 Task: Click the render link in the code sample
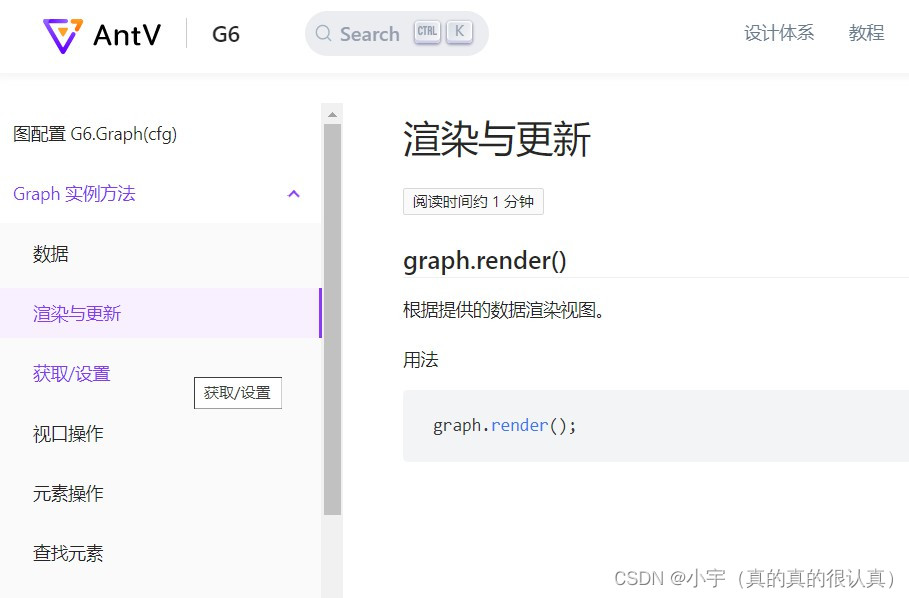pyautogui.click(x=518, y=425)
